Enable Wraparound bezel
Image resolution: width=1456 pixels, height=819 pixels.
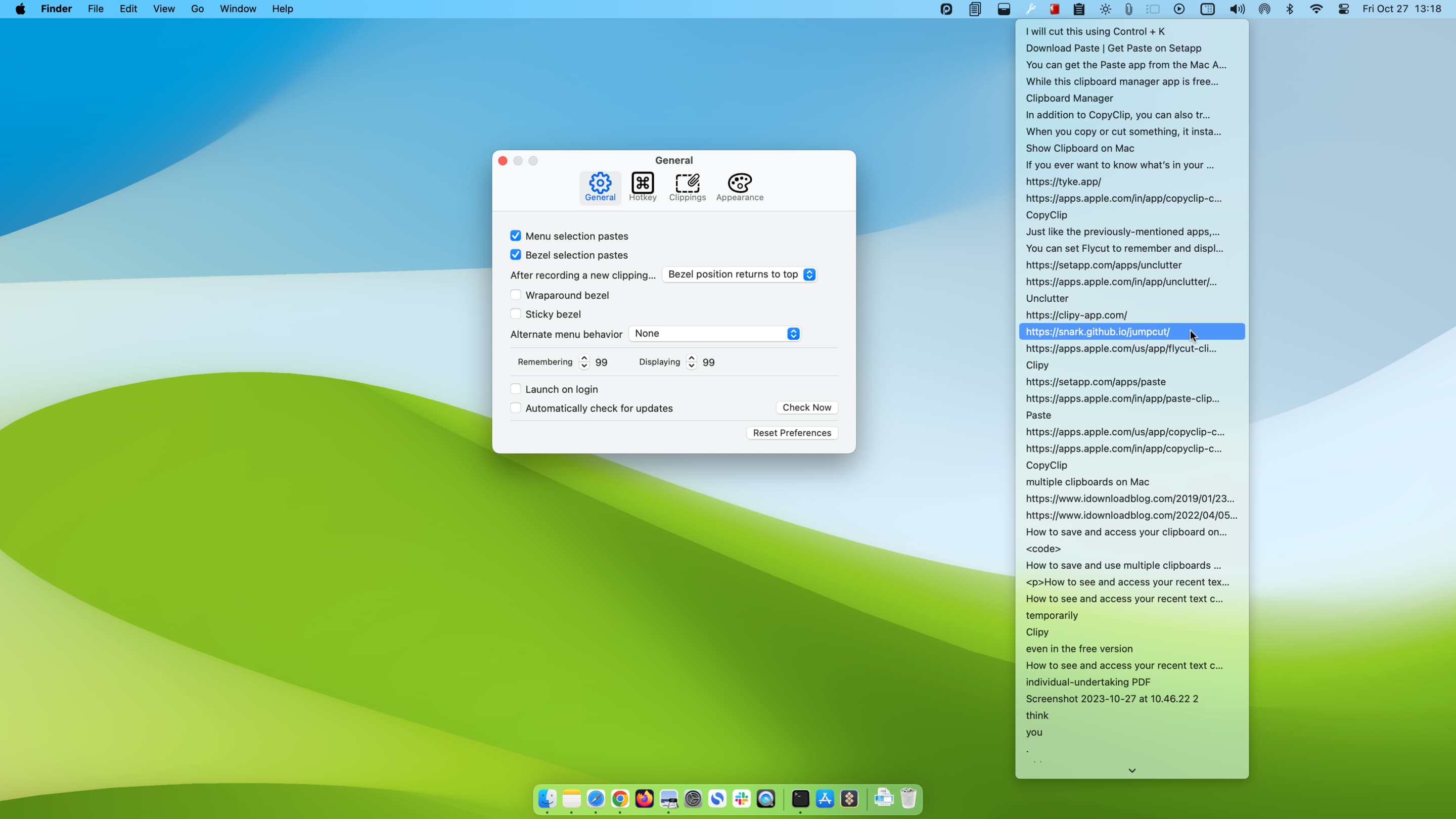516,294
